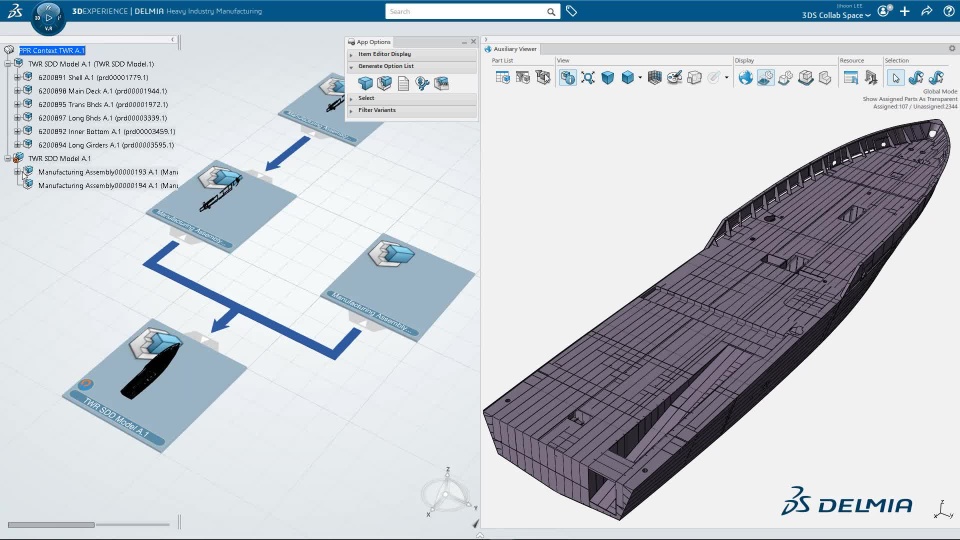Image resolution: width=960 pixels, height=540 pixels.
Task: Select Manufacturing Assembly00000194 A.1 item
Action: pos(108,186)
